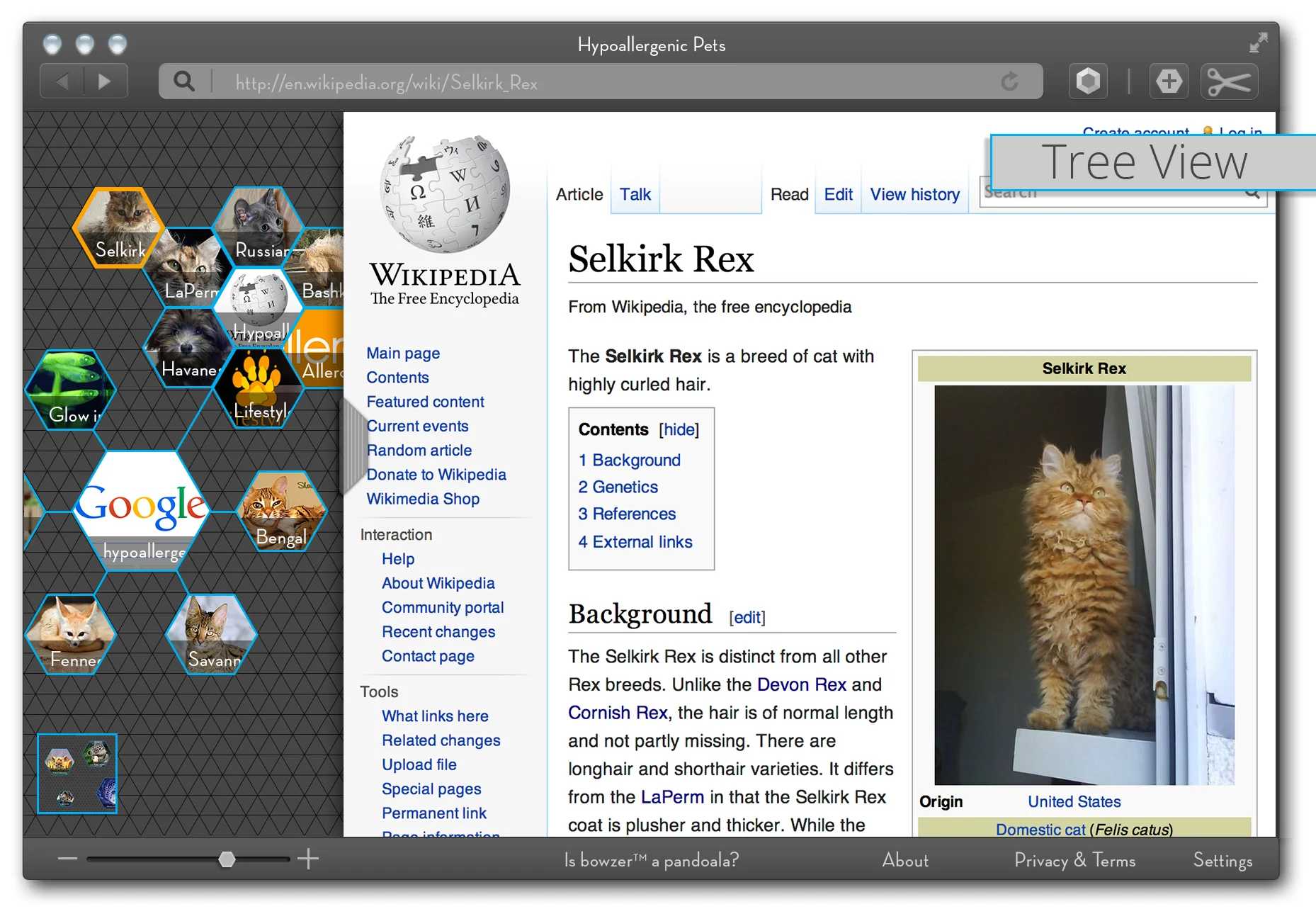1316x909 pixels.
Task: Open the Devon Rex link
Action: coord(801,685)
